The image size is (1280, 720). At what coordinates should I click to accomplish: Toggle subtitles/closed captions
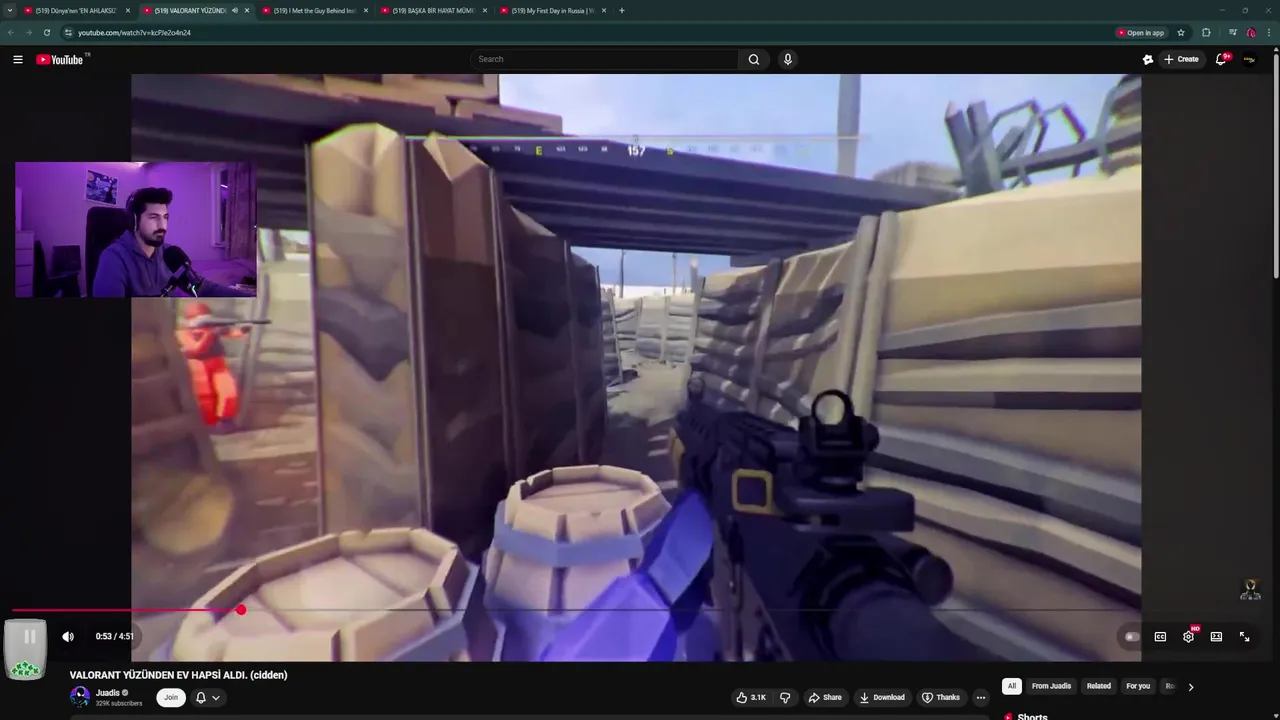(1160, 637)
